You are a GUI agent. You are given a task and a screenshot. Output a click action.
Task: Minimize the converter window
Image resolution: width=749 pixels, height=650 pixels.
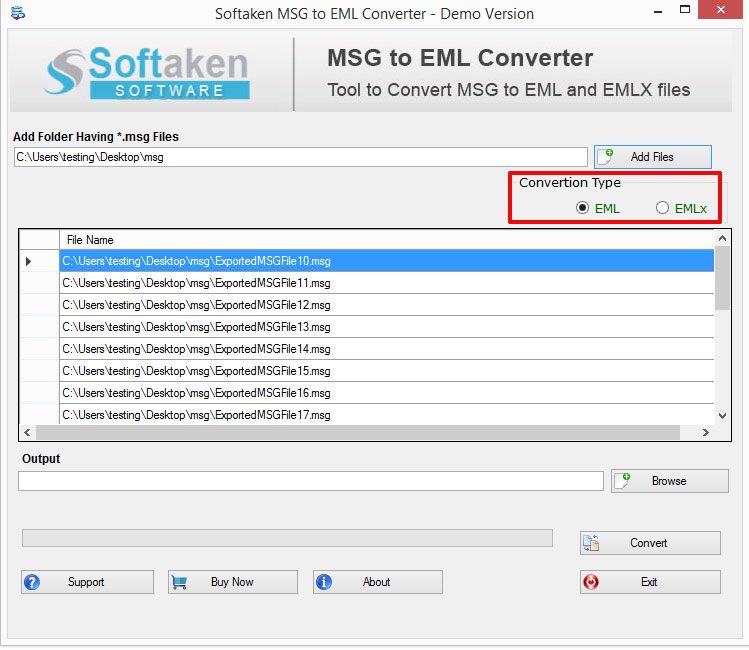pos(658,11)
